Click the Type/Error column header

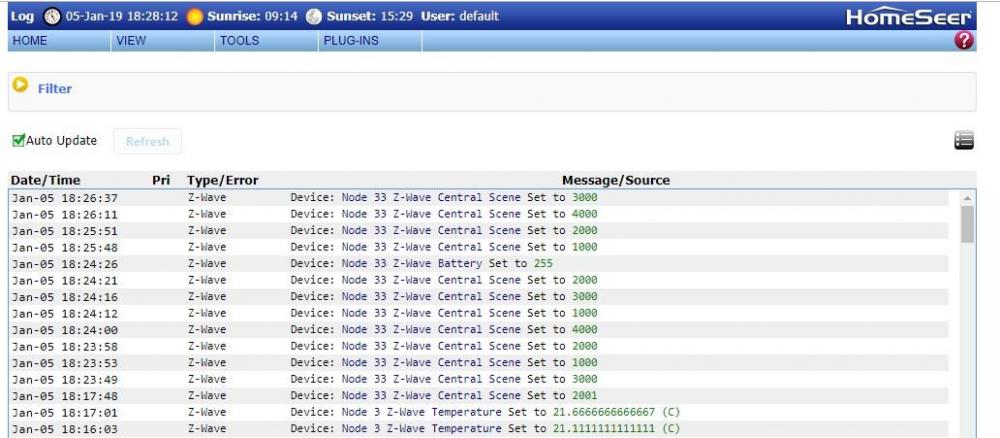(222, 180)
